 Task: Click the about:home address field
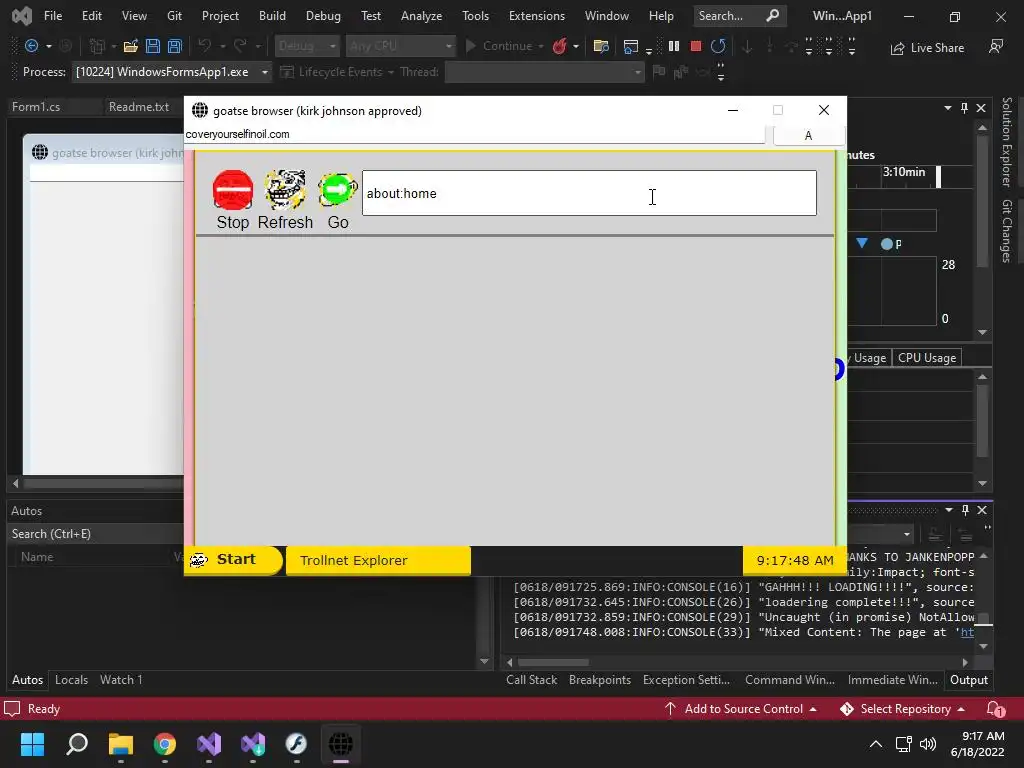click(x=589, y=193)
